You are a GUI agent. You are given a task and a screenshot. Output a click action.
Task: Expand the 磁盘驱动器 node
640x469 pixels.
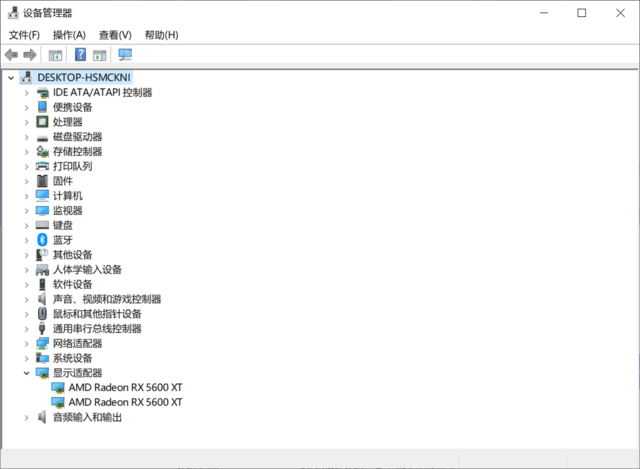point(27,137)
